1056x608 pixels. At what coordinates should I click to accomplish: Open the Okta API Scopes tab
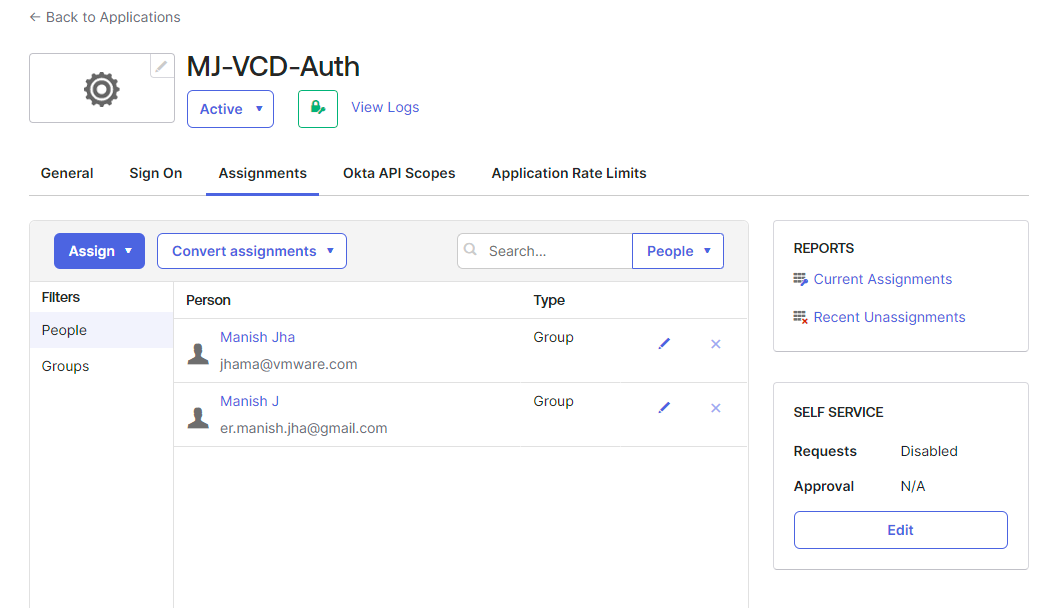click(399, 173)
